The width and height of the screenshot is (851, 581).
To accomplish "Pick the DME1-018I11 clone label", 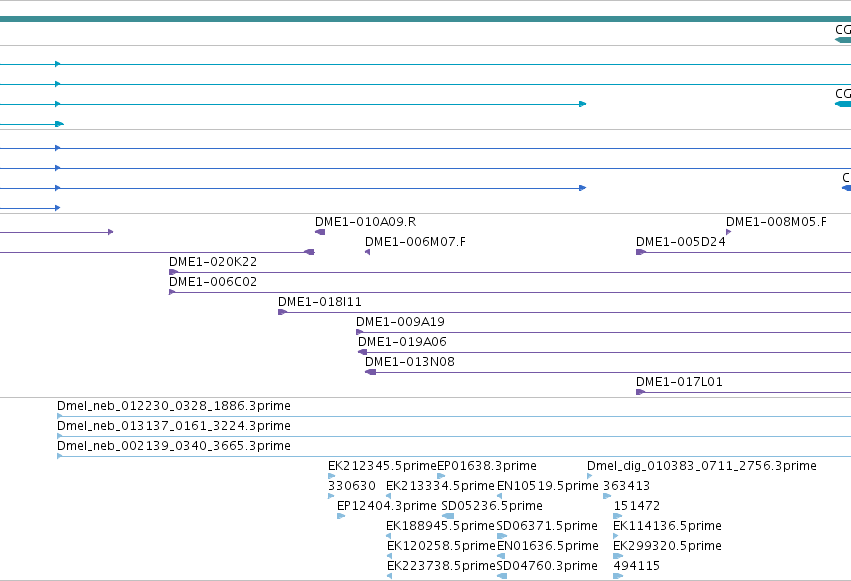I will [319, 302].
